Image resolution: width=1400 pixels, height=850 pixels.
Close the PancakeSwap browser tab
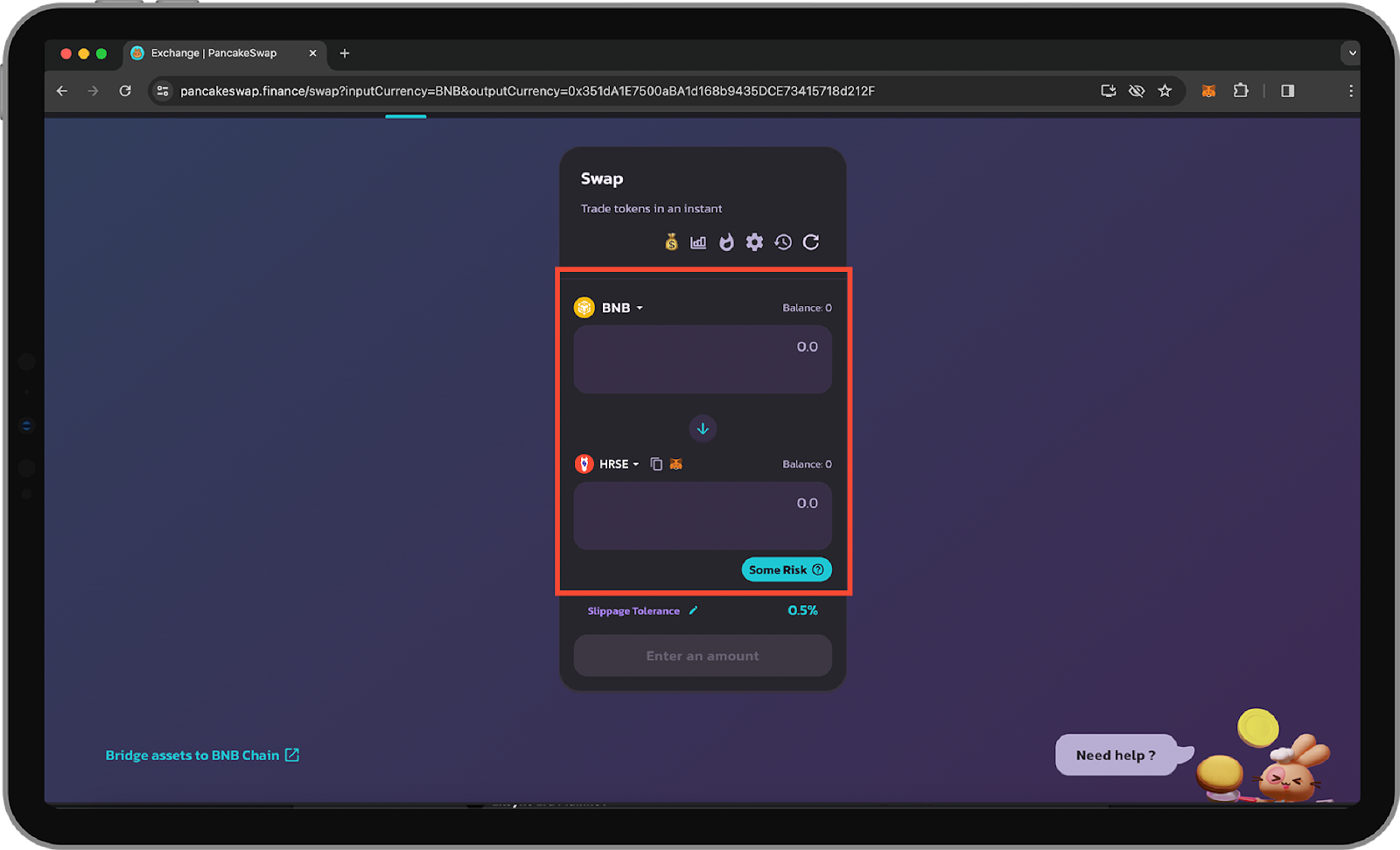312,53
